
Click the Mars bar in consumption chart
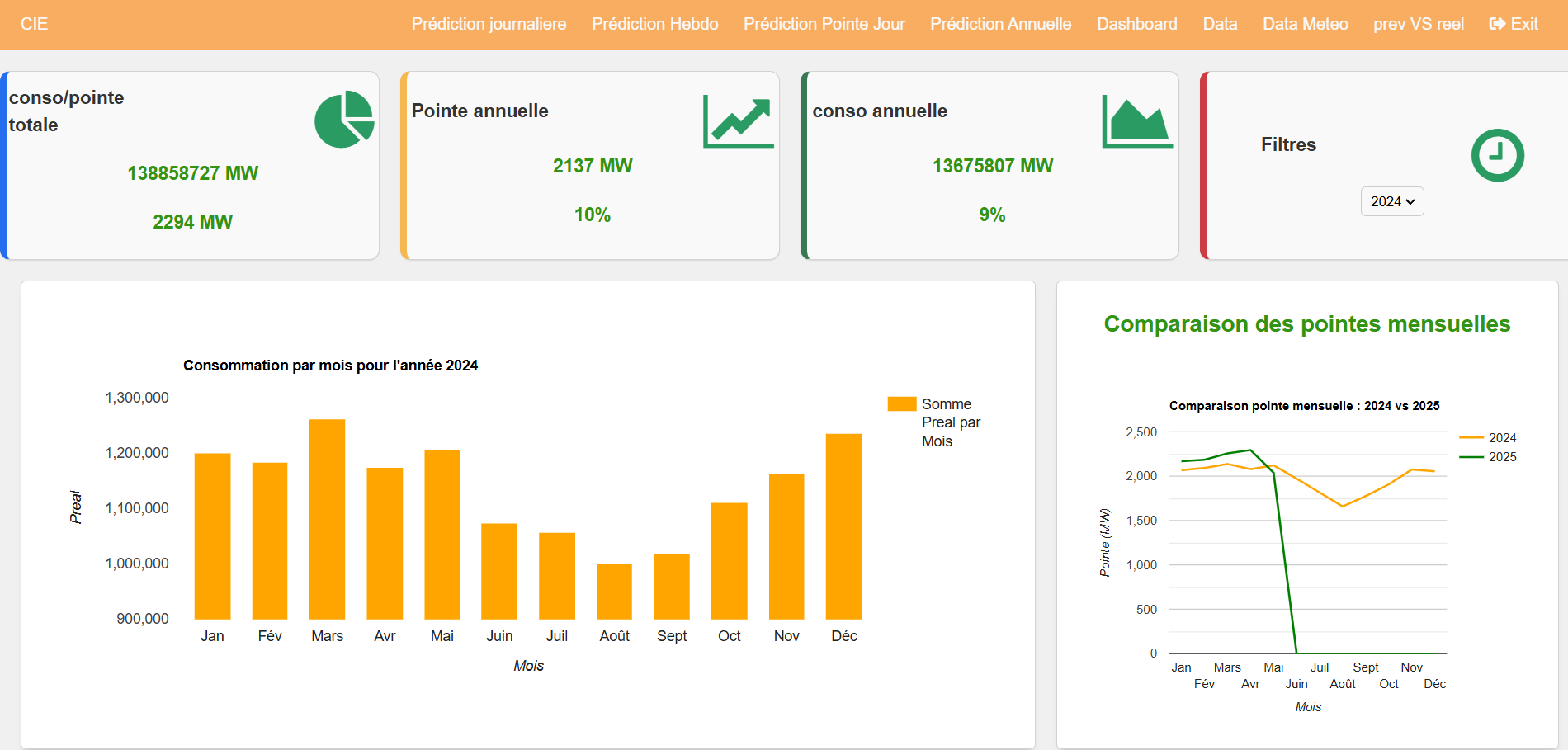[x=327, y=519]
